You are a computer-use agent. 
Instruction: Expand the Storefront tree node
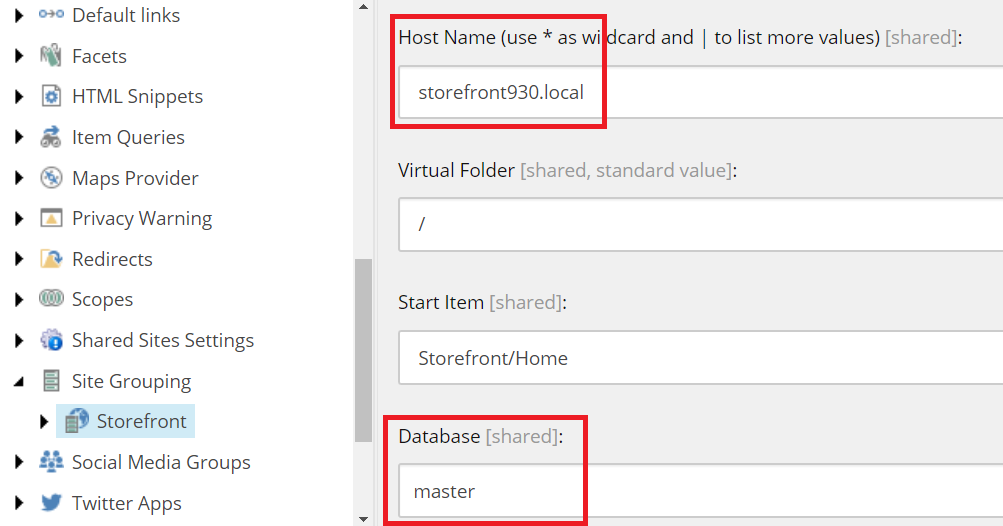(43, 422)
